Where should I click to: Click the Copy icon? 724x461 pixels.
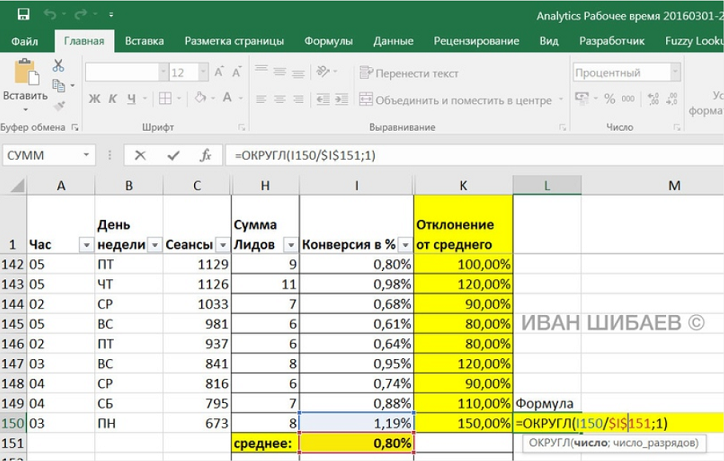pos(58,85)
